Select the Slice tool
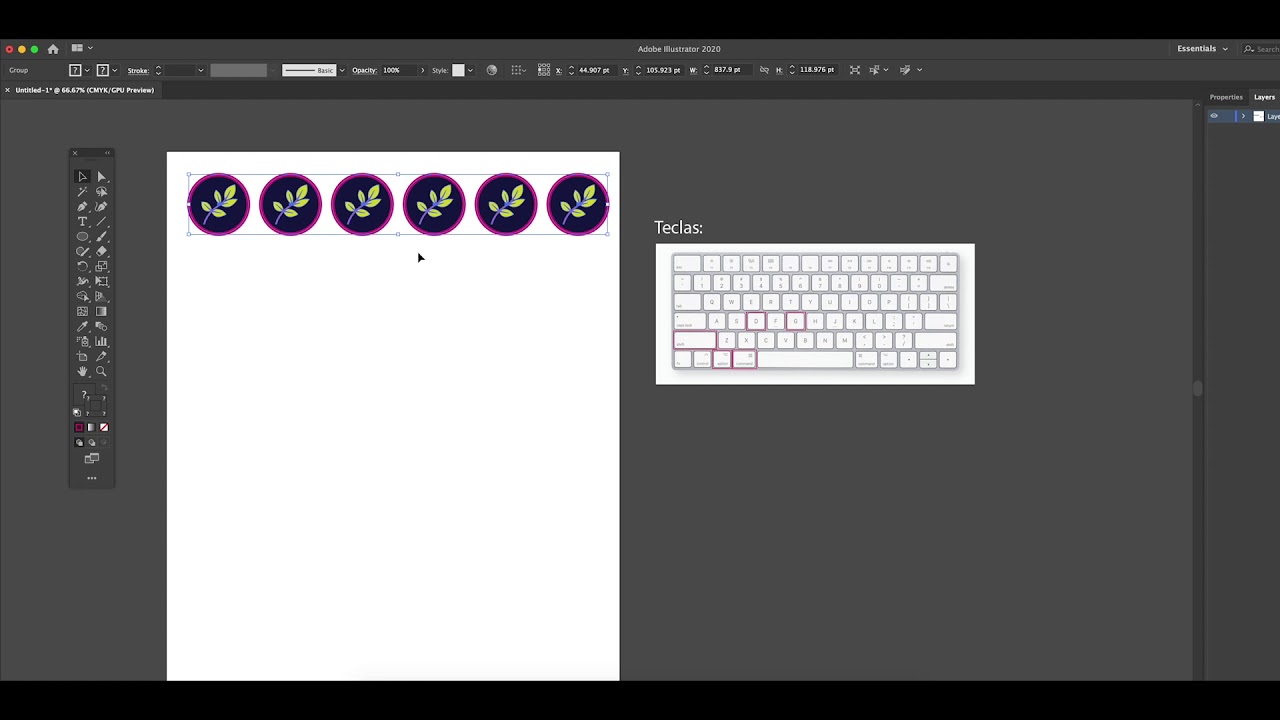 (101, 356)
